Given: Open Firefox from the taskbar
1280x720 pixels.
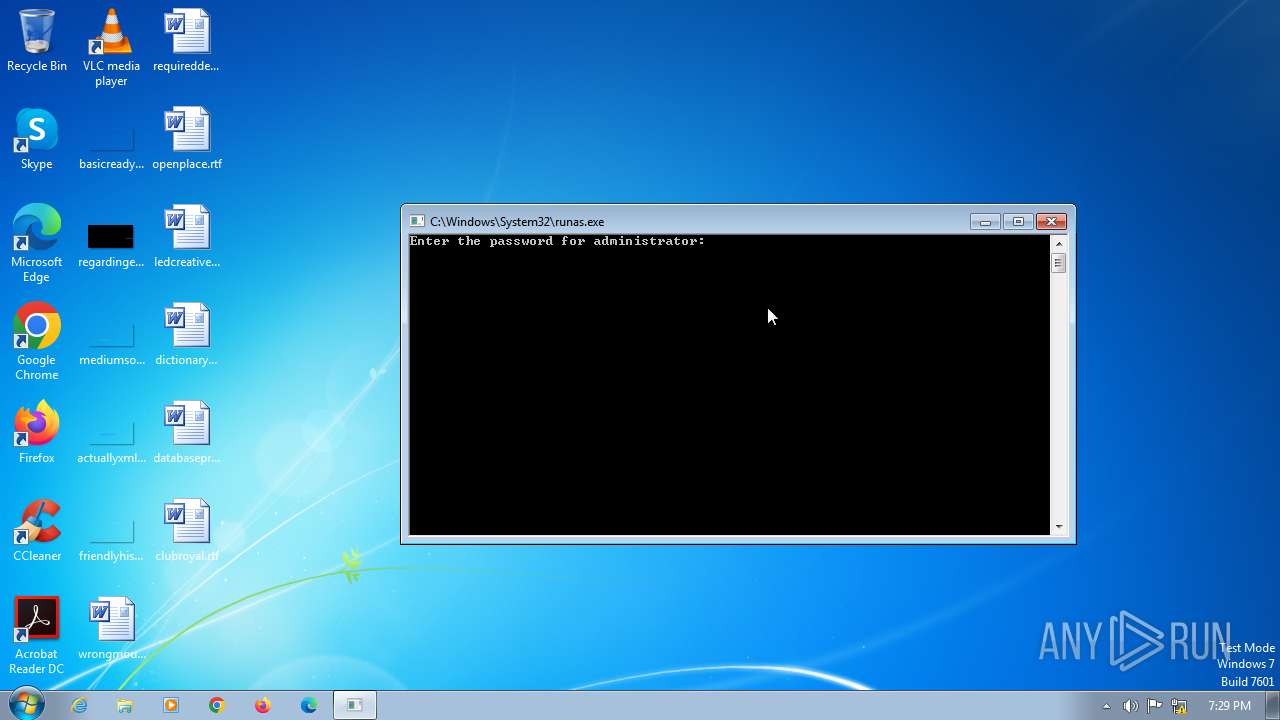Looking at the screenshot, I should (263, 705).
